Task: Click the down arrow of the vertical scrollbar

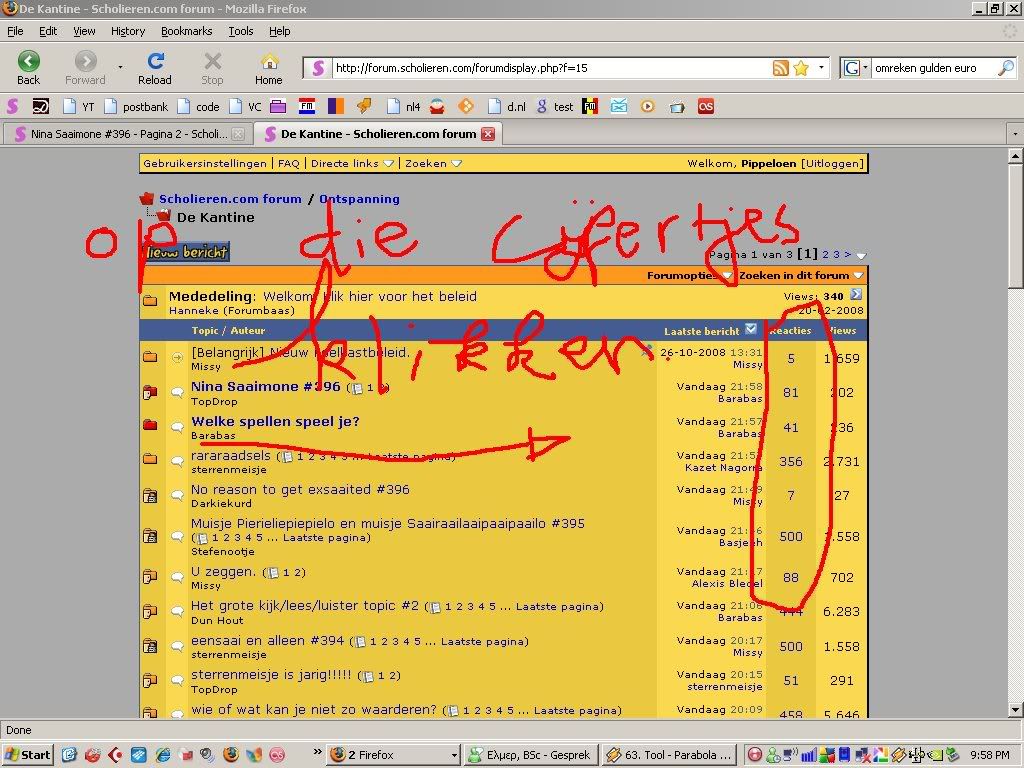Action: 1015,710
